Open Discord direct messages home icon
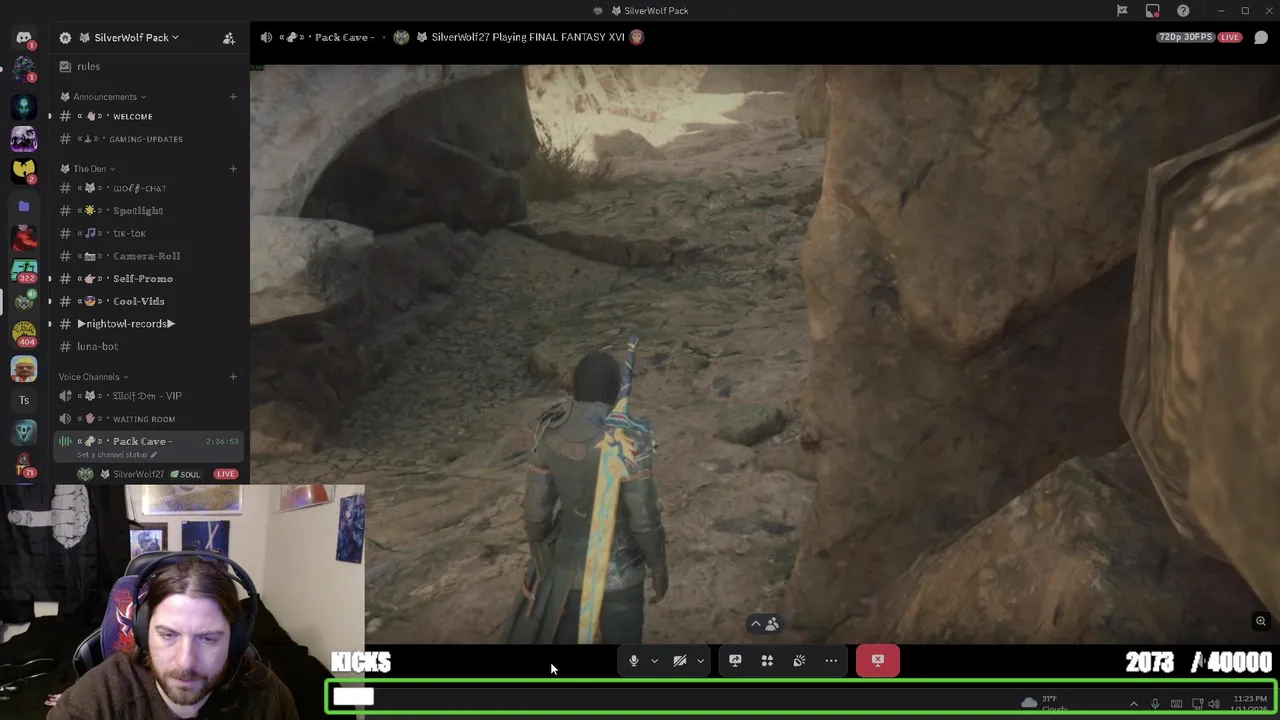Image resolution: width=1280 pixels, height=720 pixels. pyautogui.click(x=24, y=38)
